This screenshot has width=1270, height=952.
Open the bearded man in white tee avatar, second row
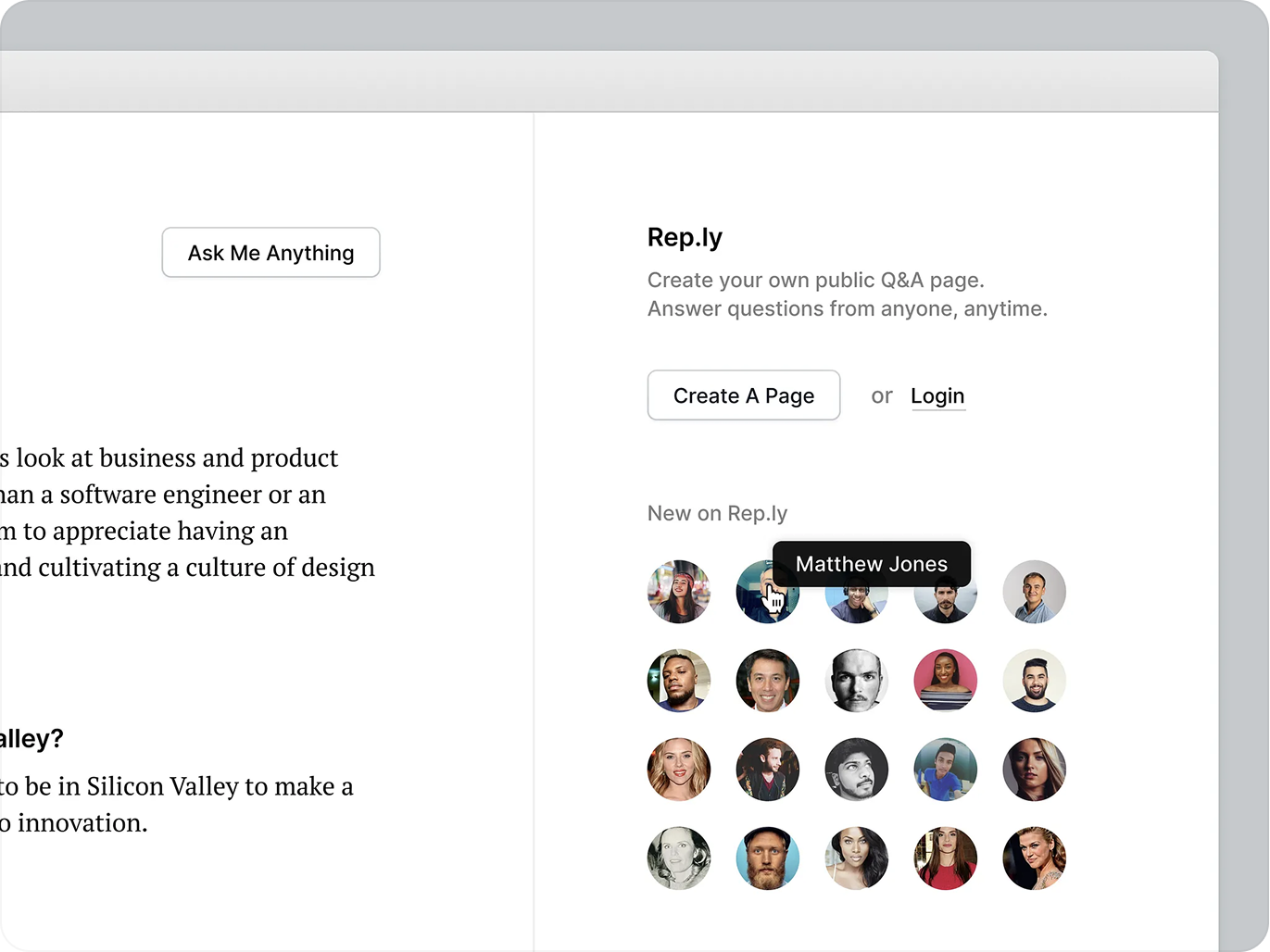1035,681
